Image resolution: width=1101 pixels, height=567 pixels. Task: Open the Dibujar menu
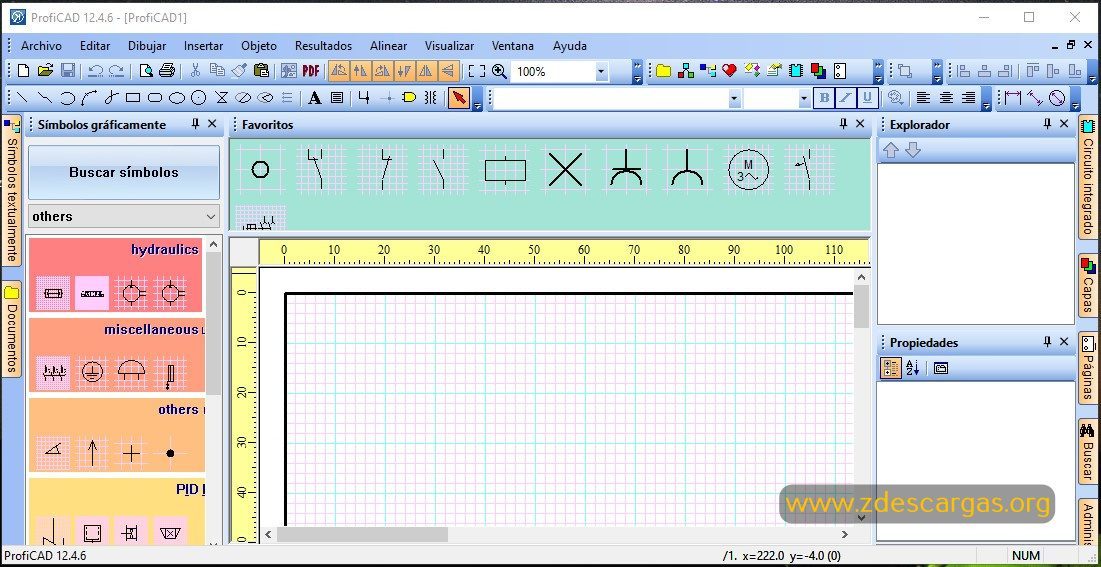[147, 46]
